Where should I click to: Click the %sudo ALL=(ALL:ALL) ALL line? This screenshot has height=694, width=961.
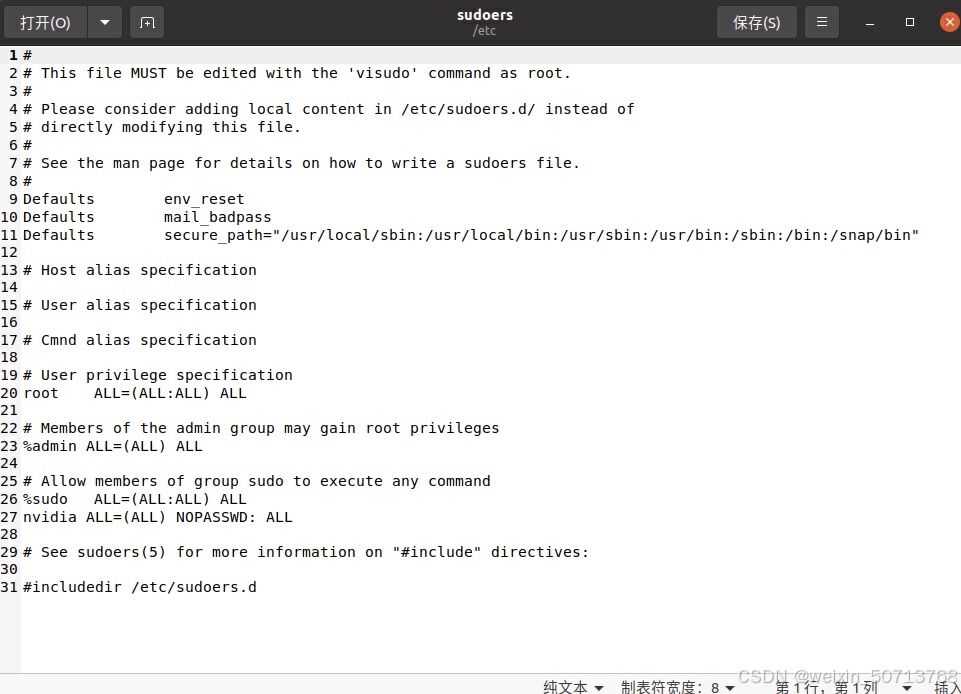pyautogui.click(x=130, y=499)
